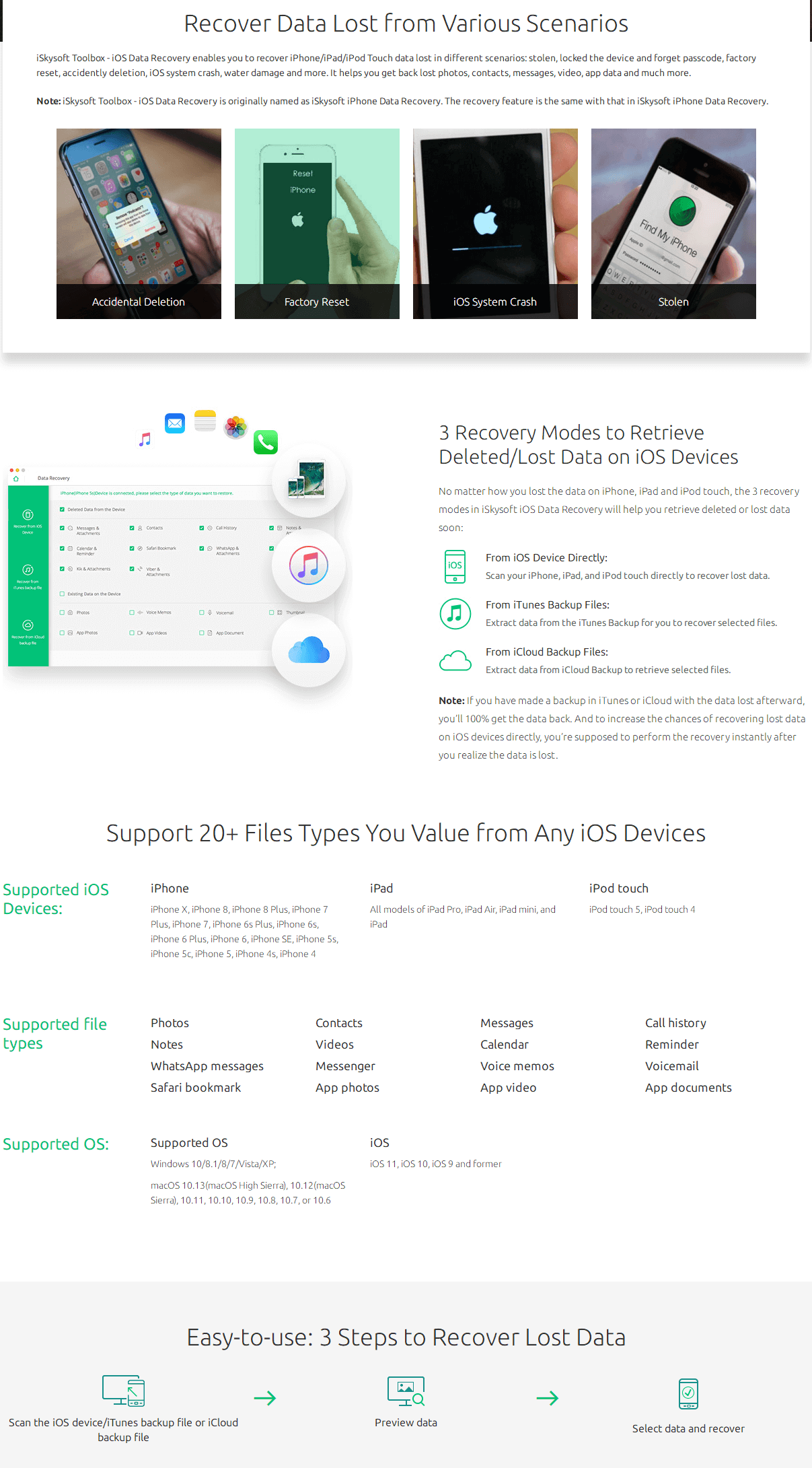The image size is (812, 1468).
Task: Open the Accidental Deletion scenario image
Action: point(139,223)
